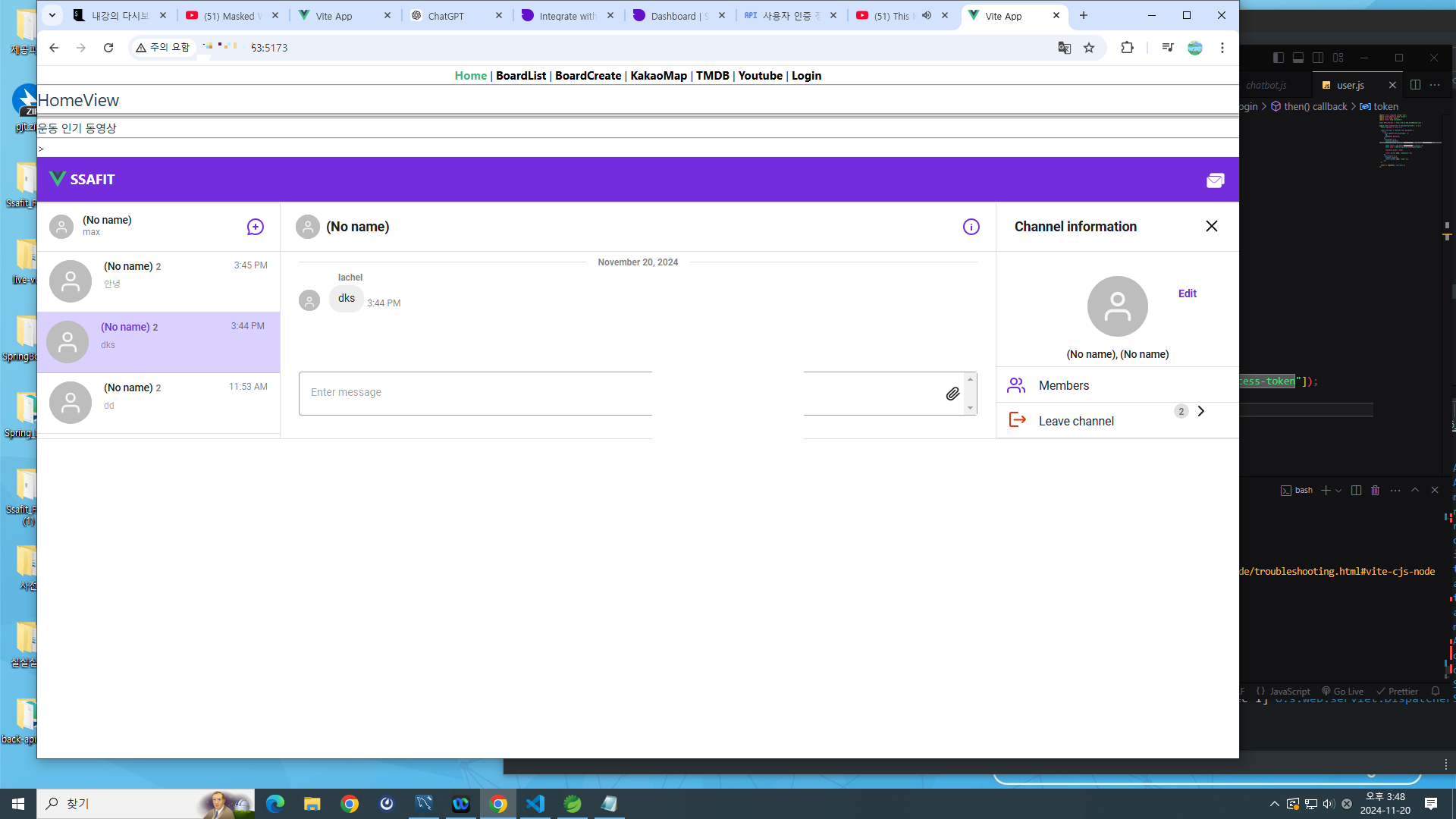Select Members people icon in channel info
The width and height of the screenshot is (1456, 819).
click(x=1016, y=385)
